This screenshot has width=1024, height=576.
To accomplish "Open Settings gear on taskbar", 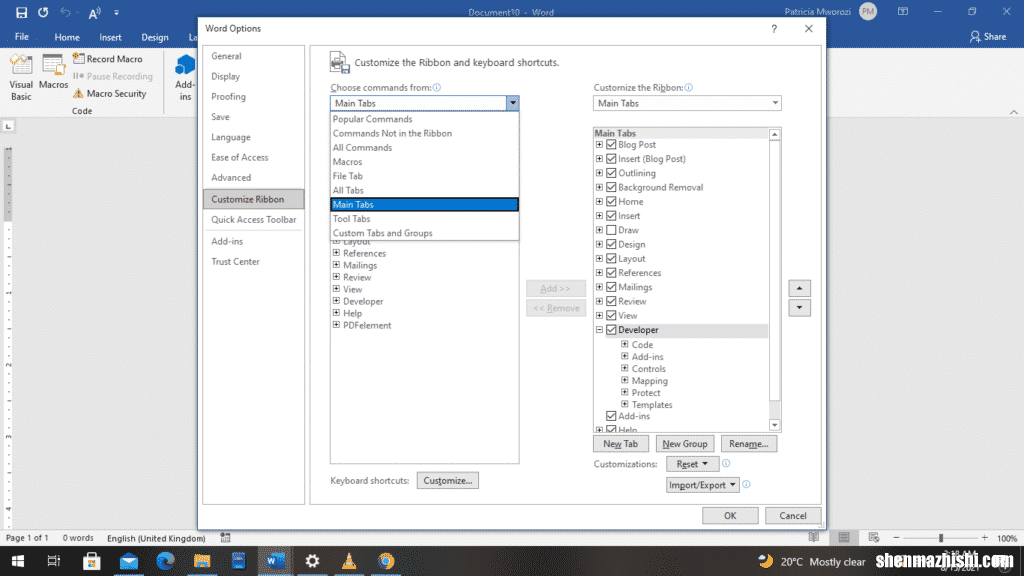I will (x=312, y=561).
